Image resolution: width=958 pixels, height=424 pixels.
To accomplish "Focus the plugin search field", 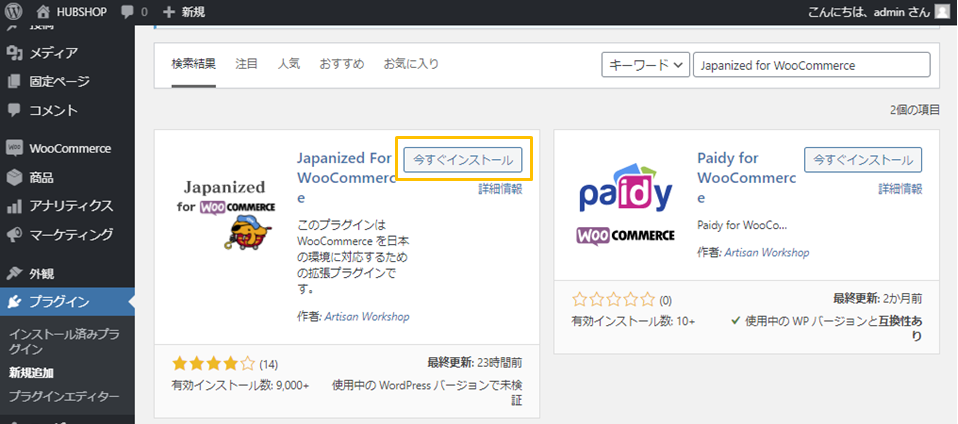I will (x=811, y=65).
